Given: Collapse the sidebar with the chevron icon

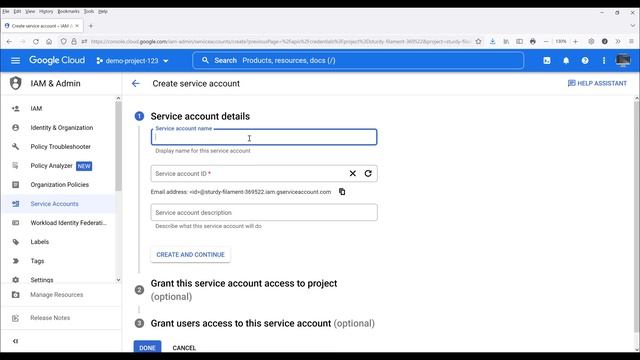Looking at the screenshot, I should click(16, 341).
